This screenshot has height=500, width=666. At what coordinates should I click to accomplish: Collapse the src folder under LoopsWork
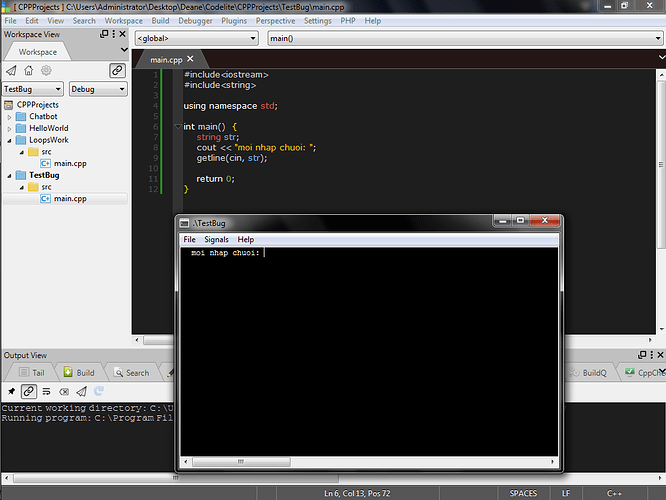pyautogui.click(x=21, y=152)
